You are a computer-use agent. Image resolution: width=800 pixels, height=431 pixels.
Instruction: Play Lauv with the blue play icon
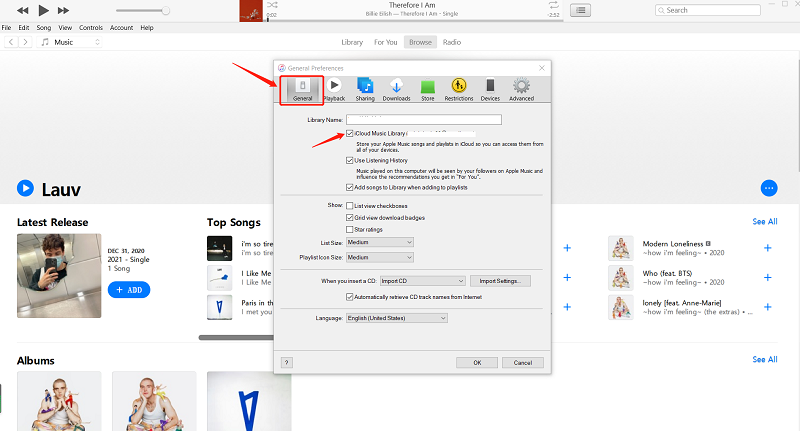[x=26, y=188]
